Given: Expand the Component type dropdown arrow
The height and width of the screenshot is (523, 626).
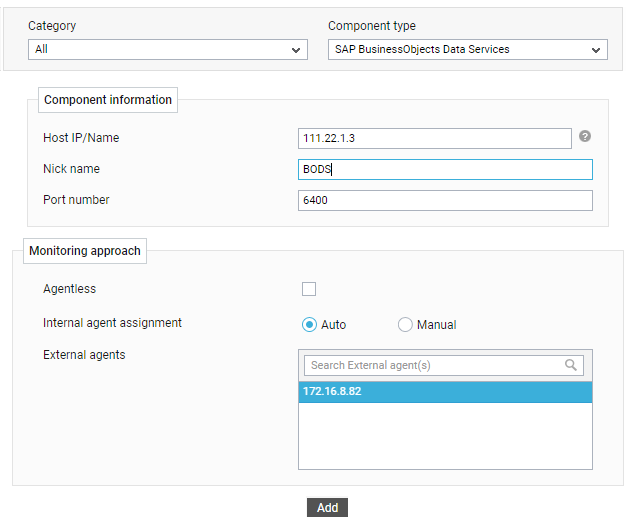Looking at the screenshot, I should tap(596, 50).
